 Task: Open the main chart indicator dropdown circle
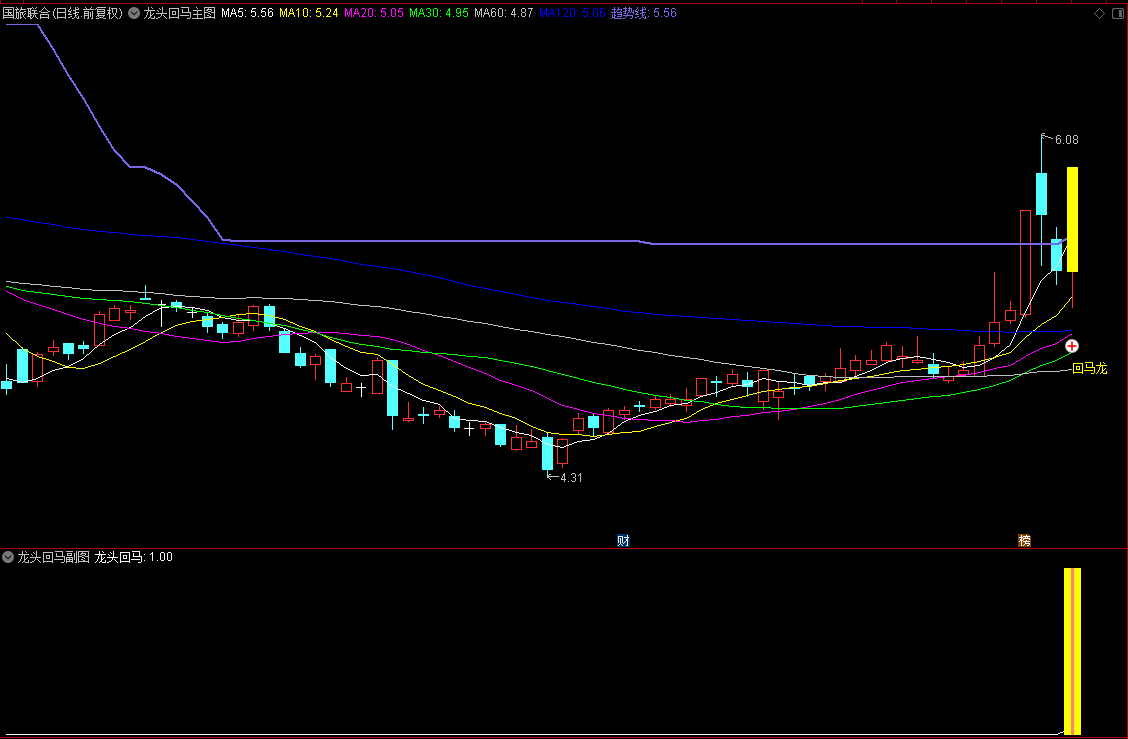coord(134,13)
